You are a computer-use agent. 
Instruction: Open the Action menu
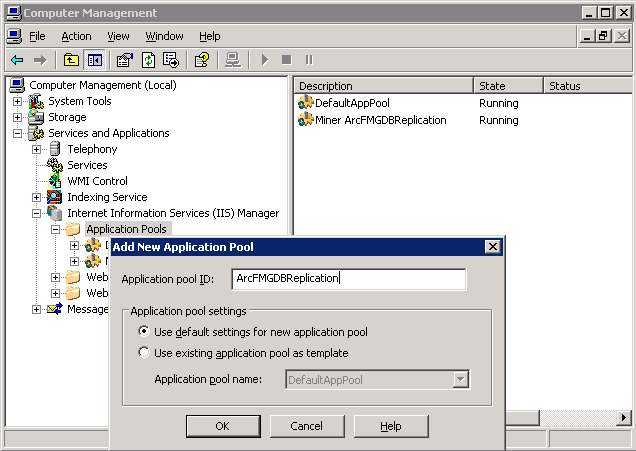point(76,36)
